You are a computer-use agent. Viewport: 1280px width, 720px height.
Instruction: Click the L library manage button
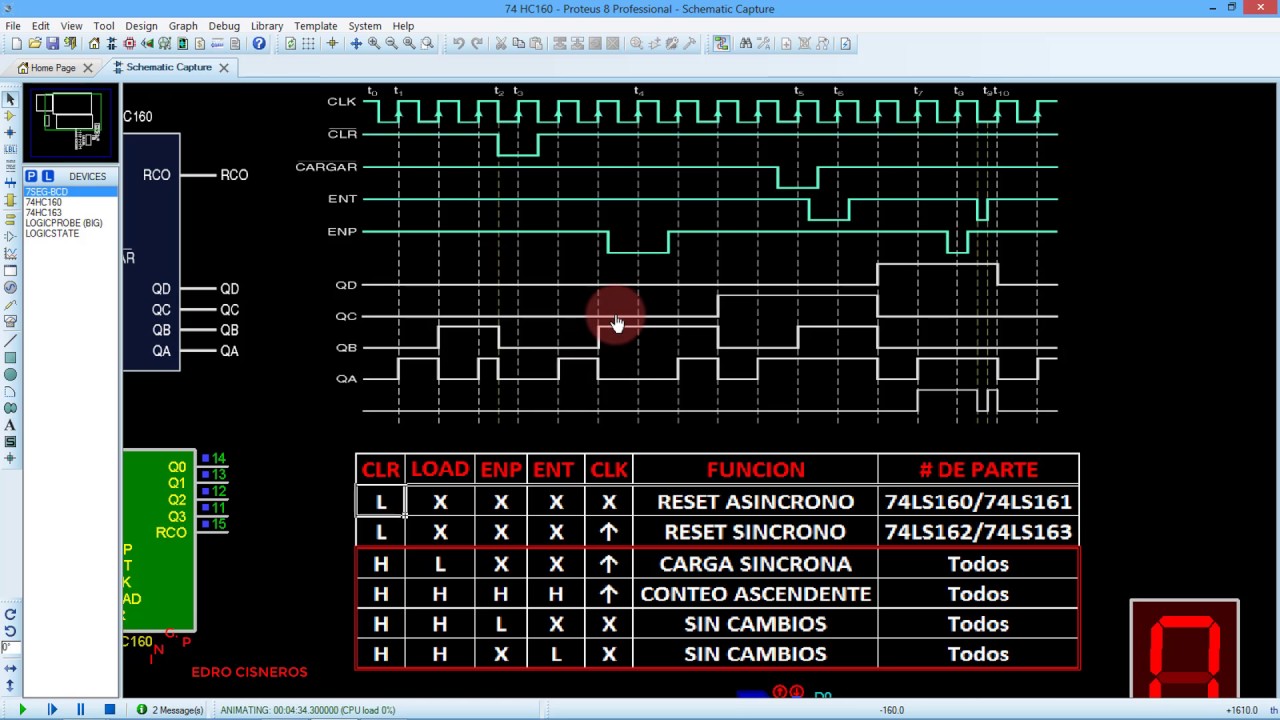tap(47, 176)
